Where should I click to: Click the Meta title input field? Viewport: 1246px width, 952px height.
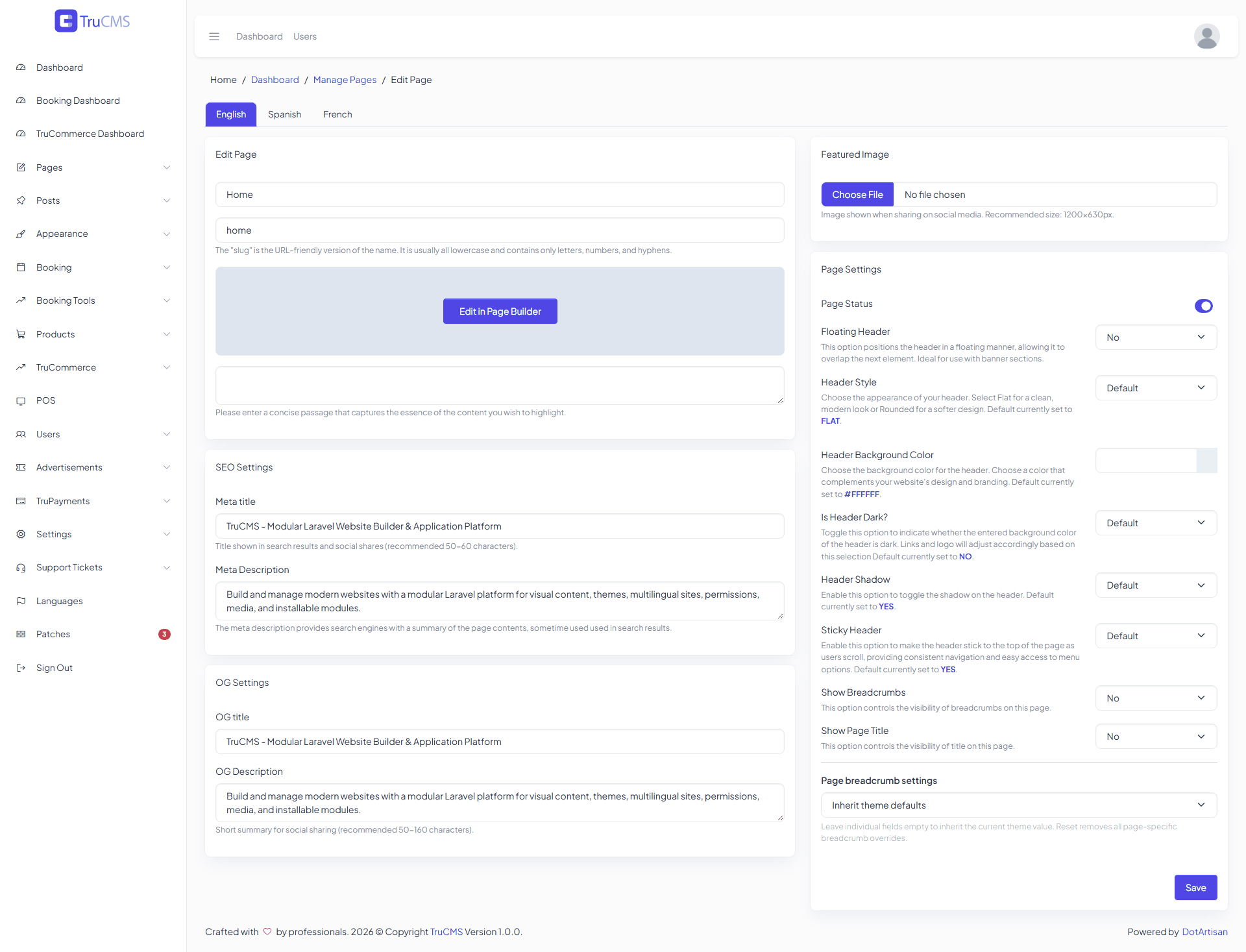coord(500,526)
